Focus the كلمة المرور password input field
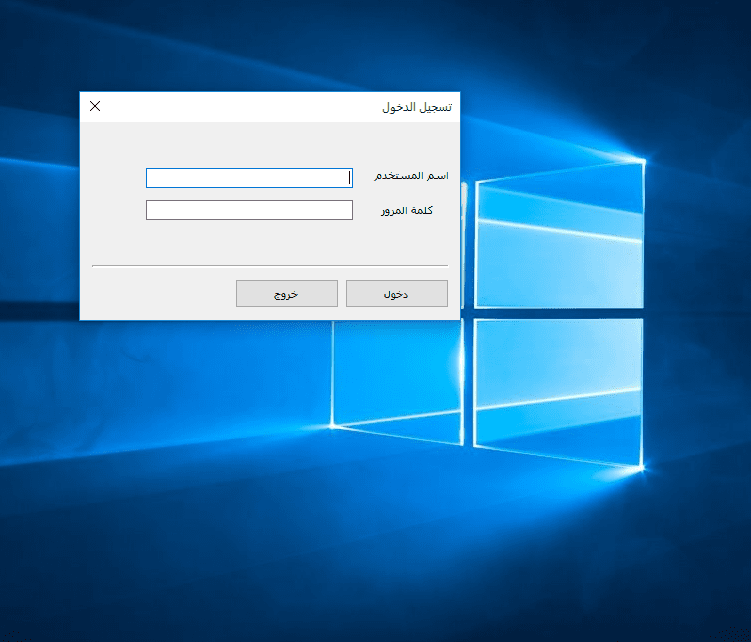 click(249, 210)
